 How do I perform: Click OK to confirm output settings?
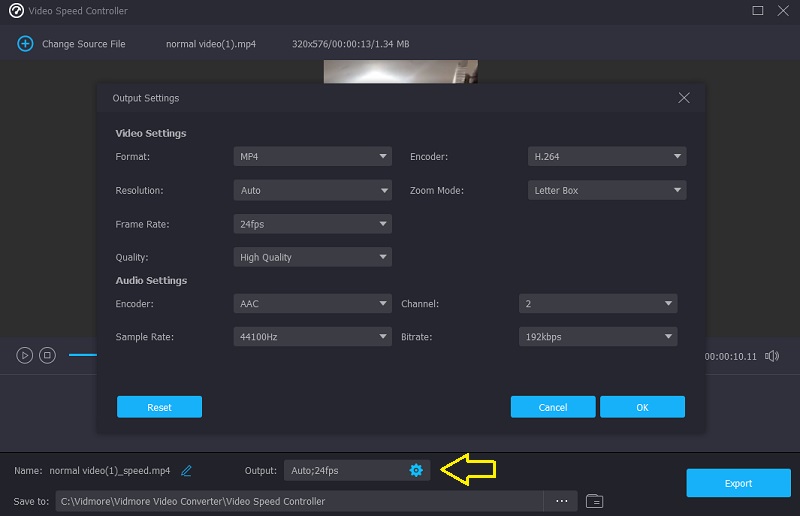(642, 407)
